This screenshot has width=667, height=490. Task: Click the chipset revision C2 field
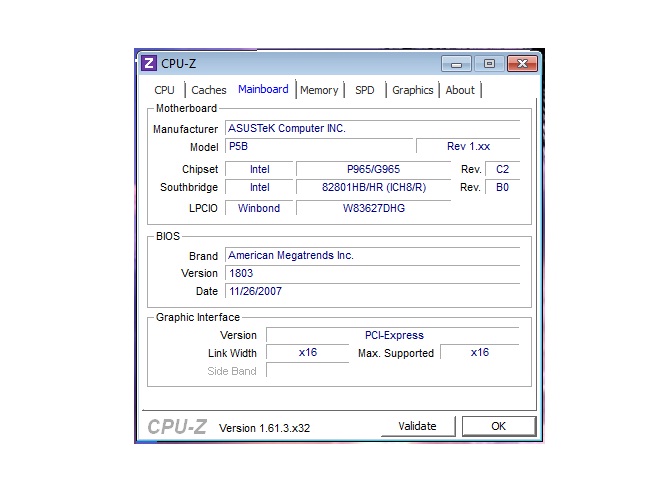pos(502,169)
